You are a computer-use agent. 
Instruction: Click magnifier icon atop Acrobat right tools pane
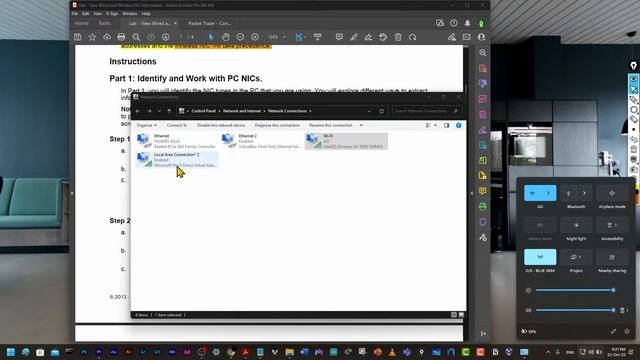(482, 53)
